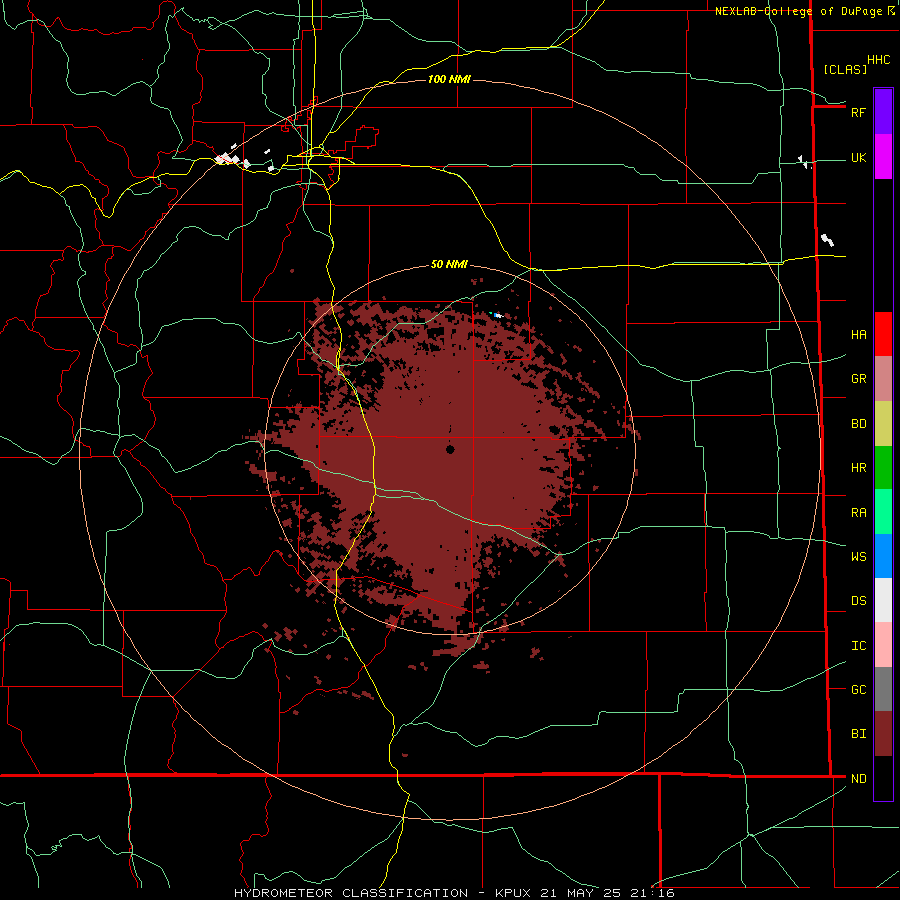The height and width of the screenshot is (900, 900).
Task: Click the 50 NMI range ring label
Action: click(449, 264)
